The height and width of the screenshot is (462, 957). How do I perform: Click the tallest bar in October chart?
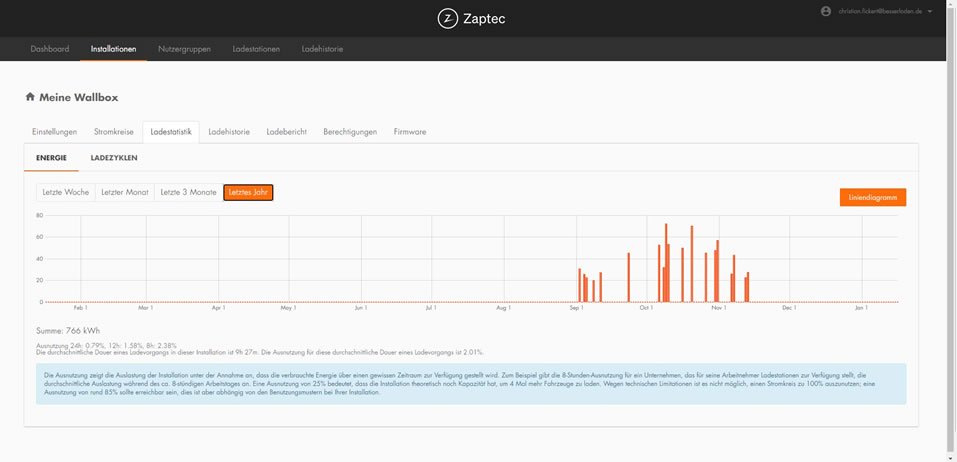(x=666, y=262)
